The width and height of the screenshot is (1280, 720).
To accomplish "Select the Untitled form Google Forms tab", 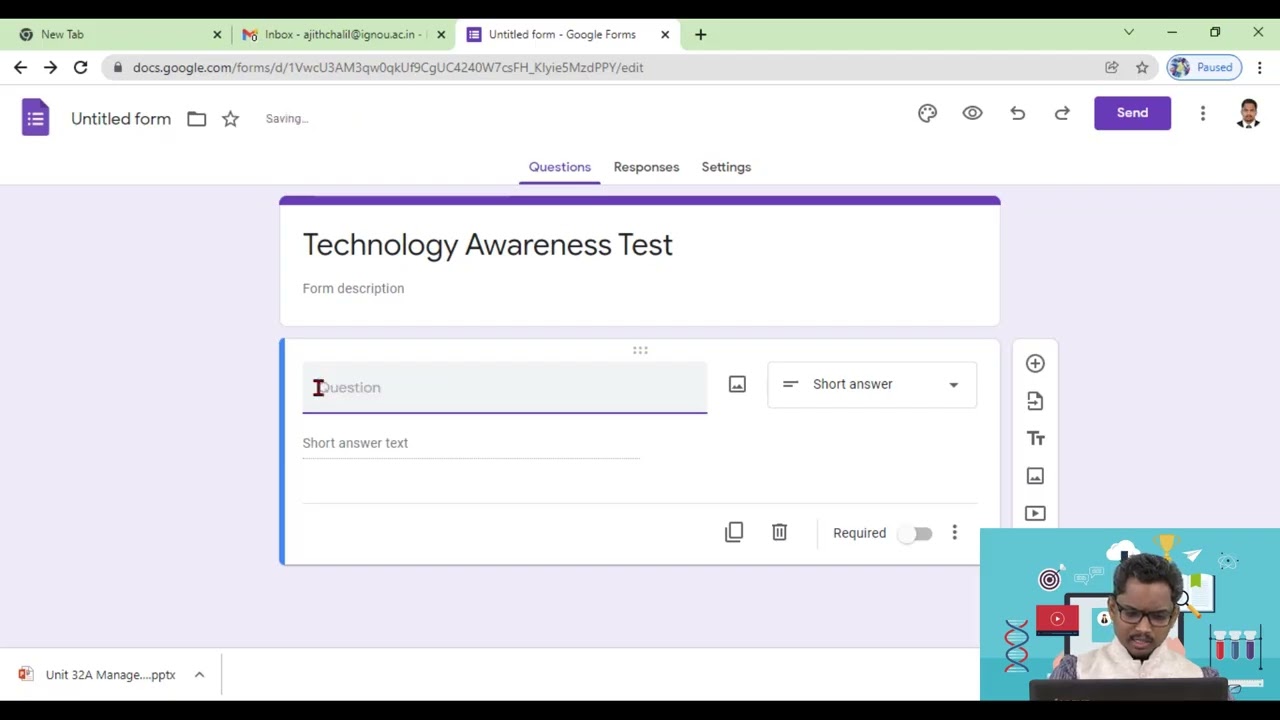I will tap(567, 34).
